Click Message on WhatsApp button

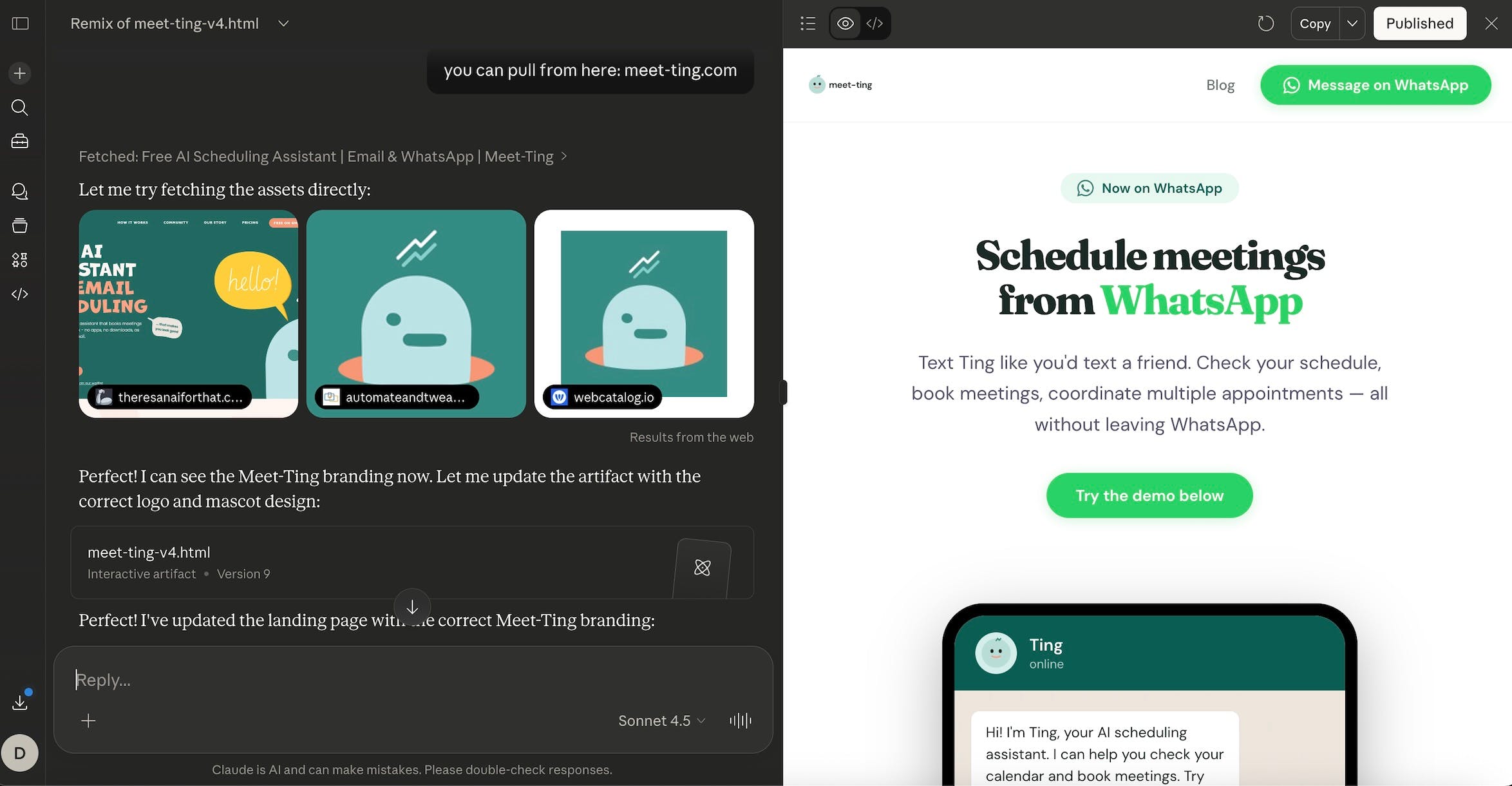click(1375, 85)
